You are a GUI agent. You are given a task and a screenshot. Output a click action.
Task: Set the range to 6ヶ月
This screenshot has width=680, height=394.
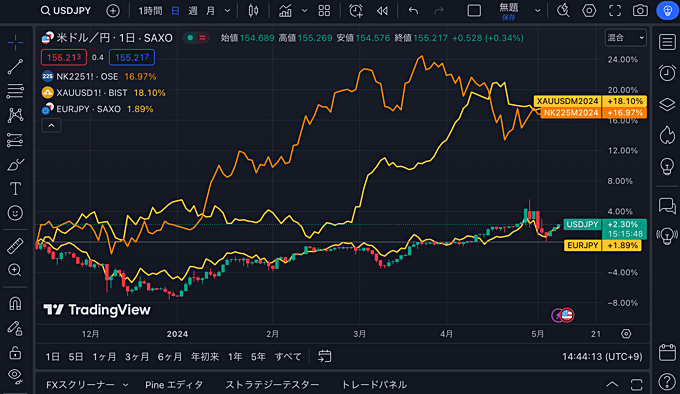pos(170,357)
